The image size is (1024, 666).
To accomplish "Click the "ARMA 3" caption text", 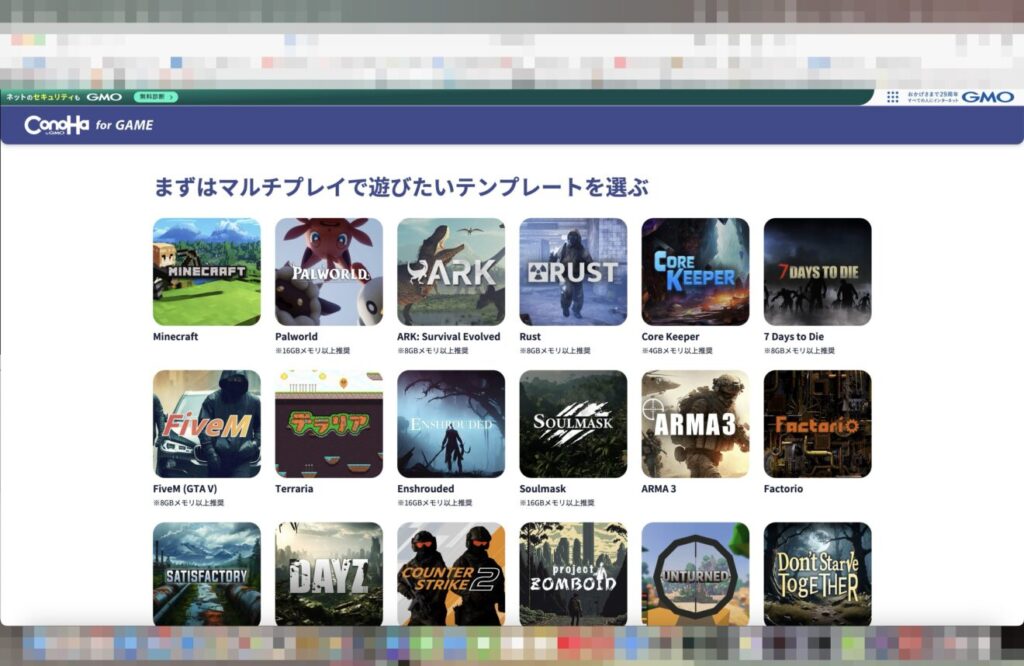I will pyautogui.click(x=658, y=488).
